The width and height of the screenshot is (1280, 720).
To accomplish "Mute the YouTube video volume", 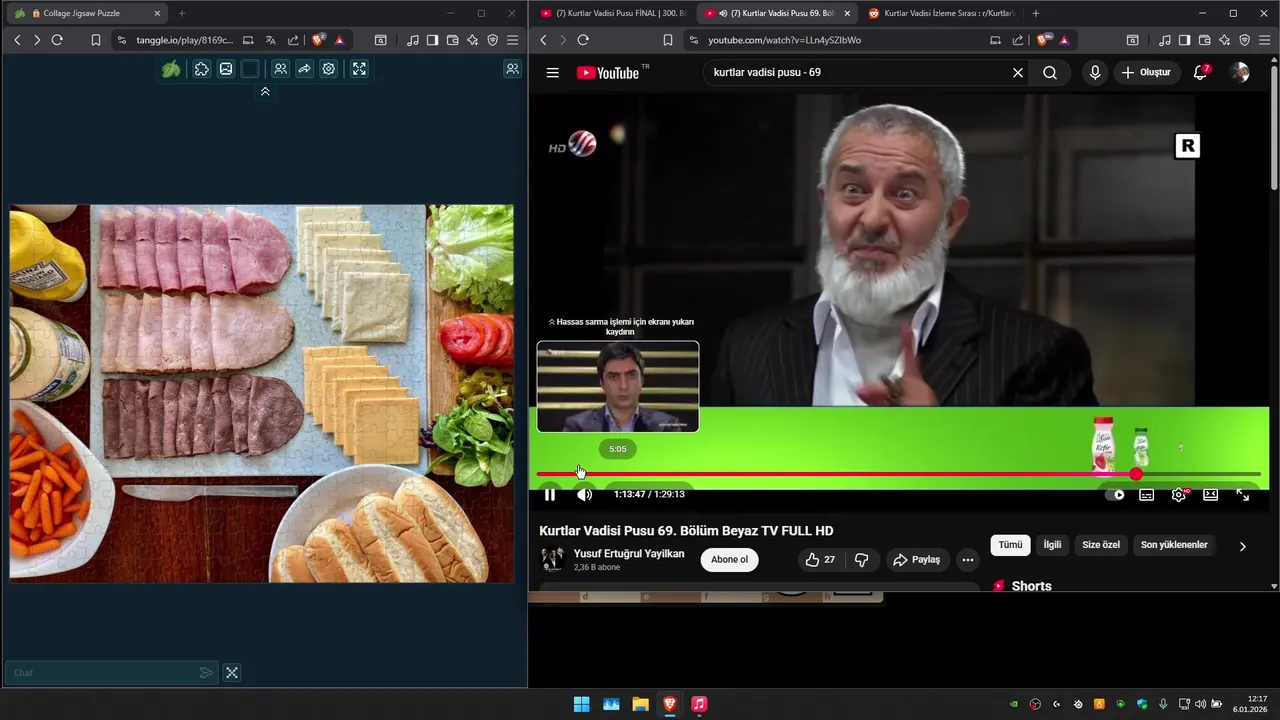I will (585, 494).
